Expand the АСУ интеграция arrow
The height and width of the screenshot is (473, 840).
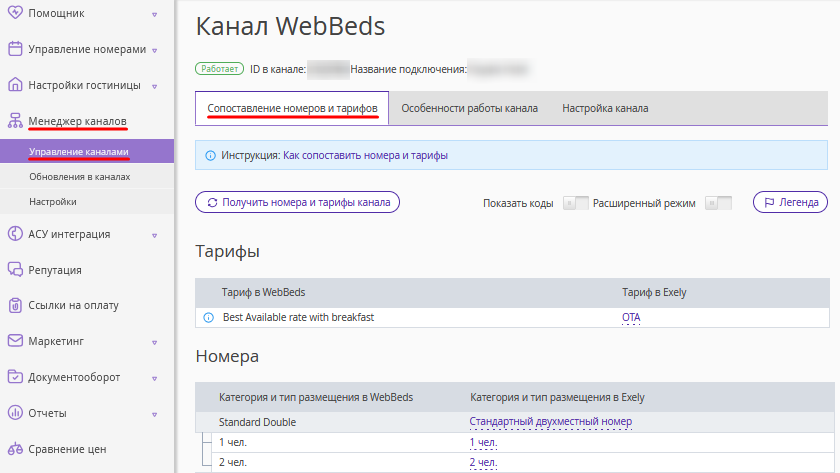[x=154, y=235]
